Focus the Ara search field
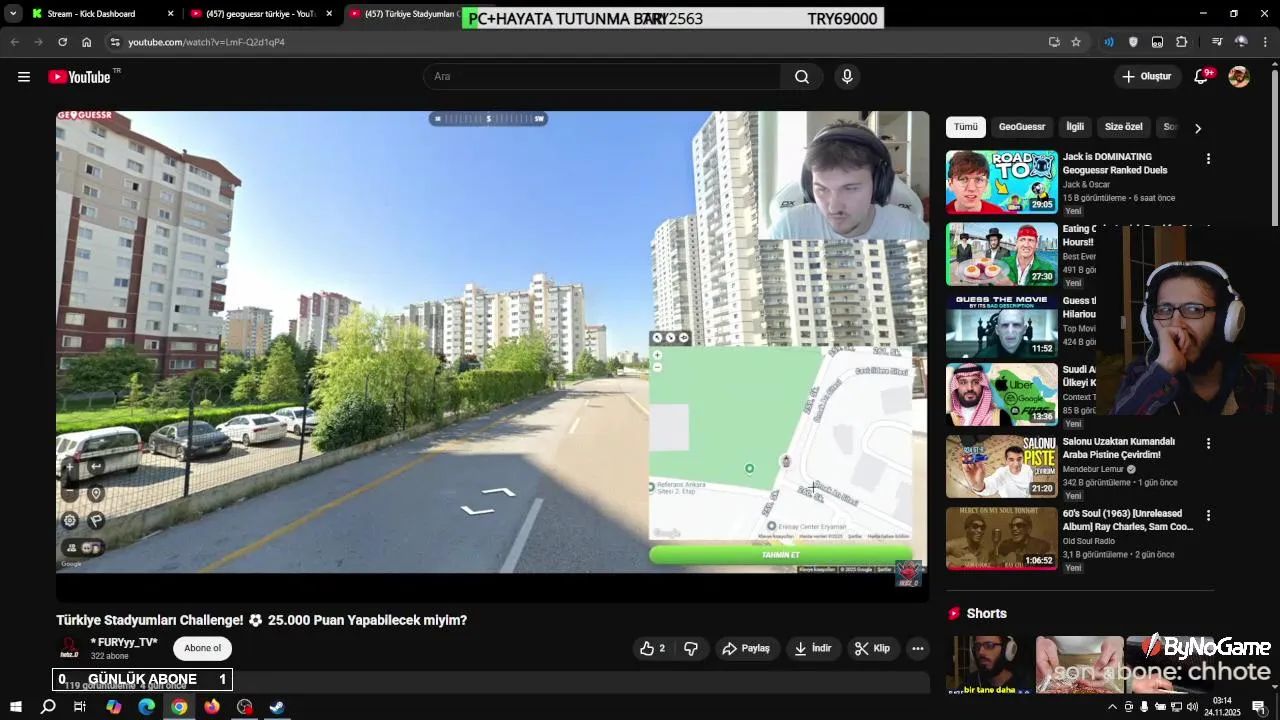1280x720 pixels. coord(602,77)
